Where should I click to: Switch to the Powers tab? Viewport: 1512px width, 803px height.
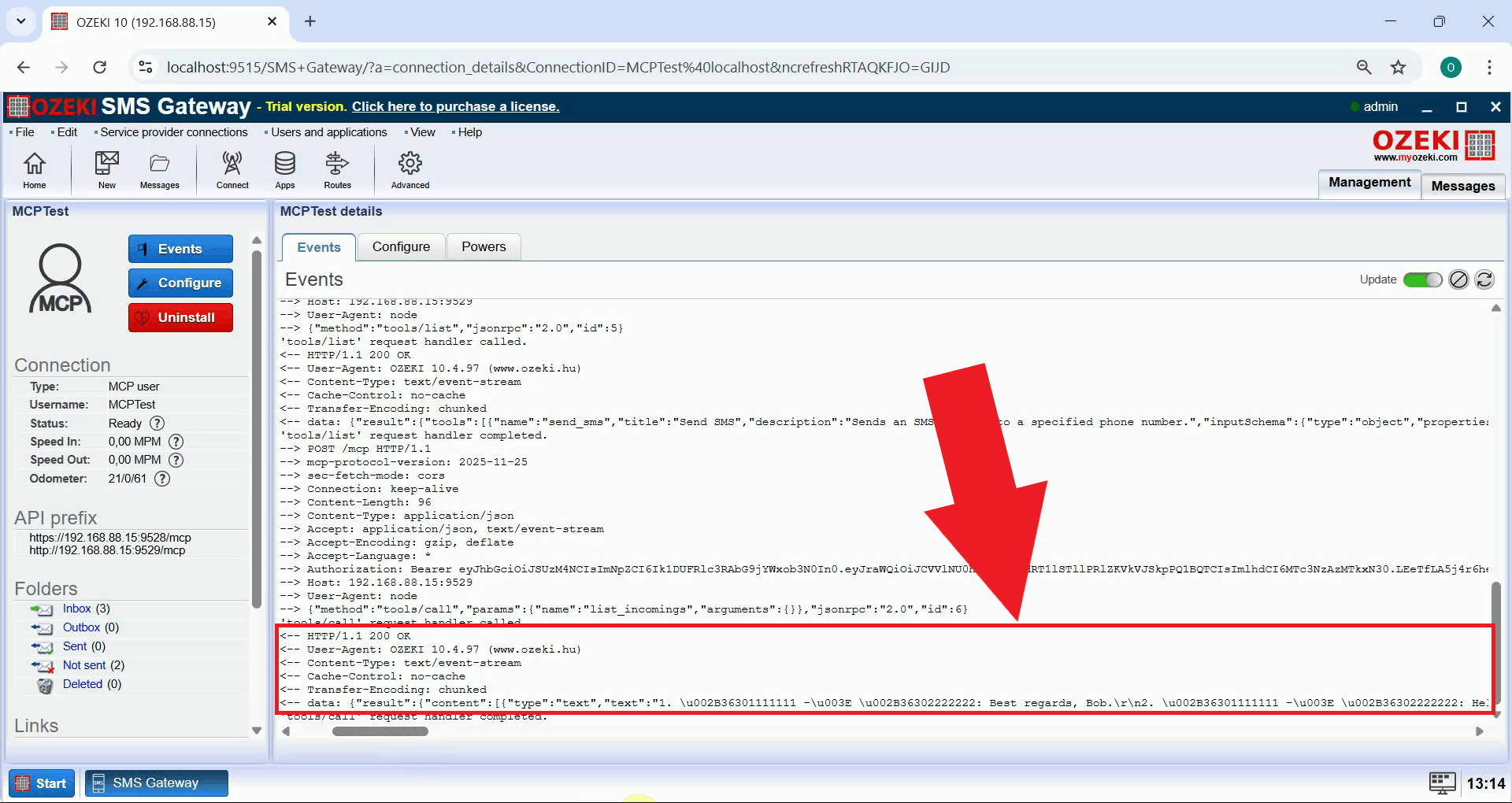tap(484, 246)
